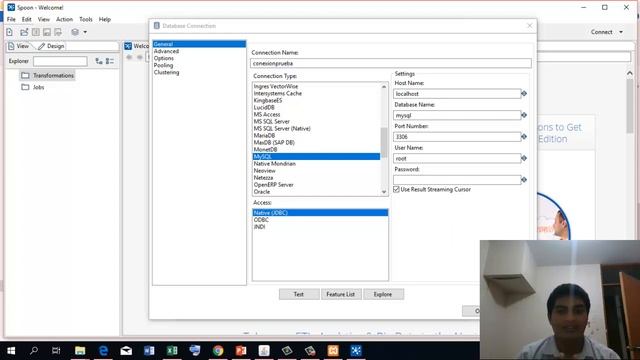This screenshot has height=360, width=640.
Task: Open the Tools menu
Action: coord(86,19)
